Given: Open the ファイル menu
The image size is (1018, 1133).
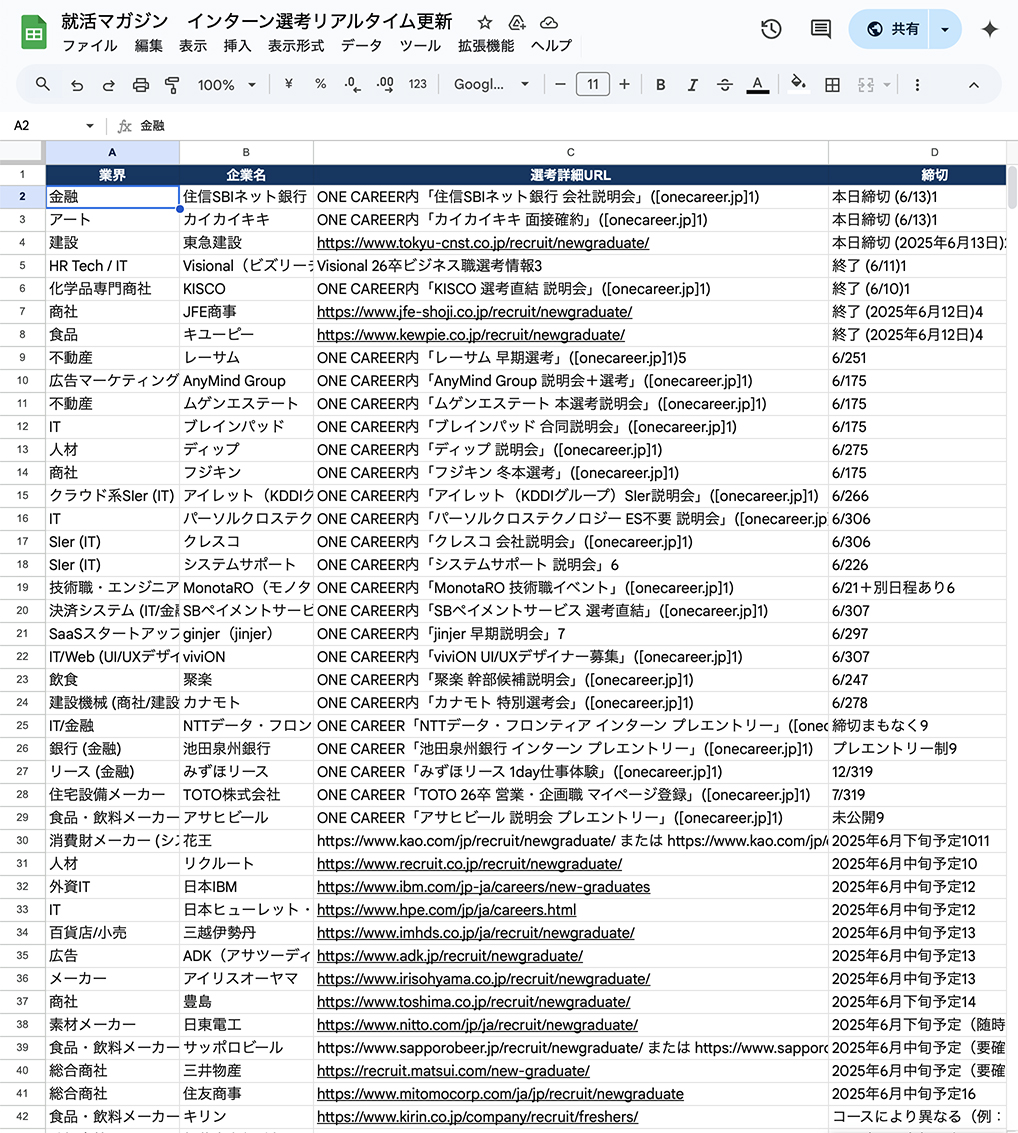Looking at the screenshot, I should [x=90, y=46].
